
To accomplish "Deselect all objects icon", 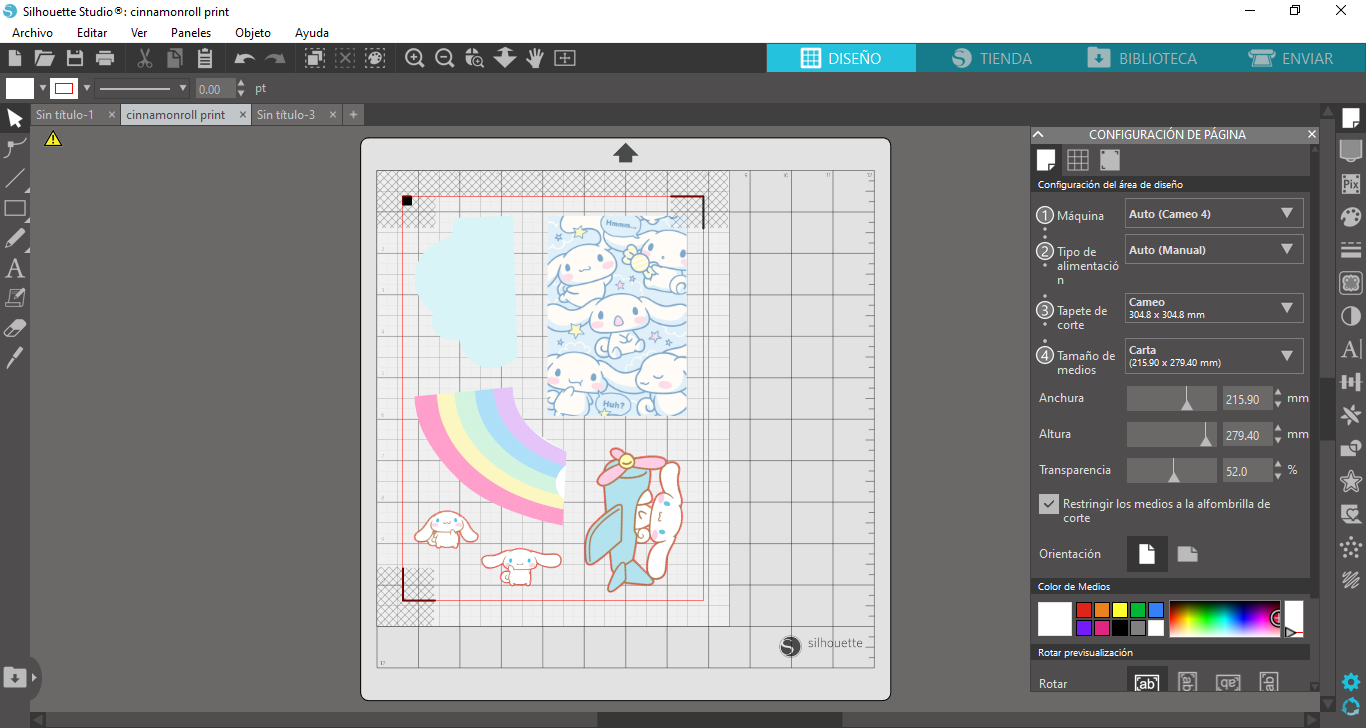I will coord(345,58).
